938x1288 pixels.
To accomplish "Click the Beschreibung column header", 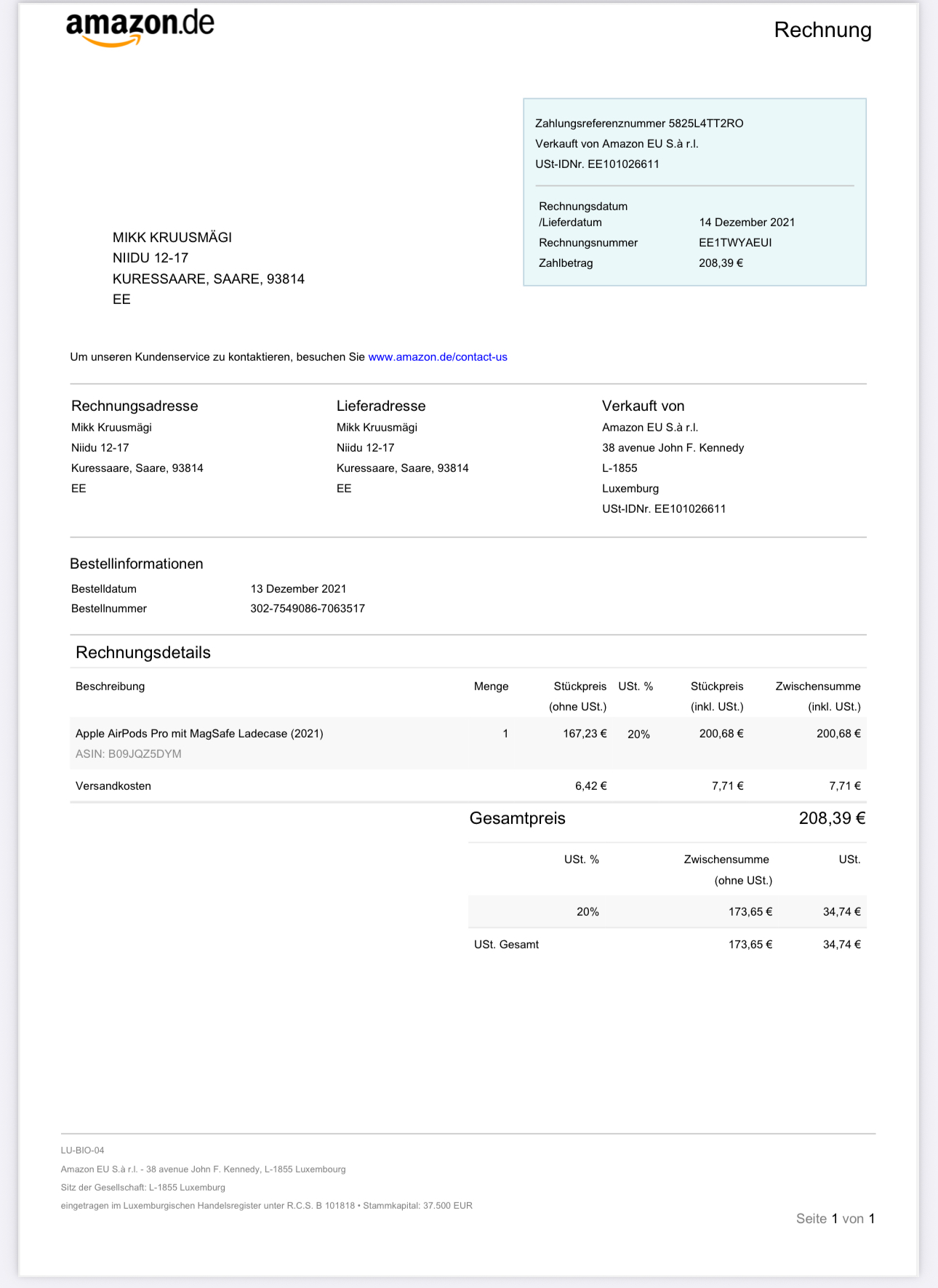I will pos(110,687).
